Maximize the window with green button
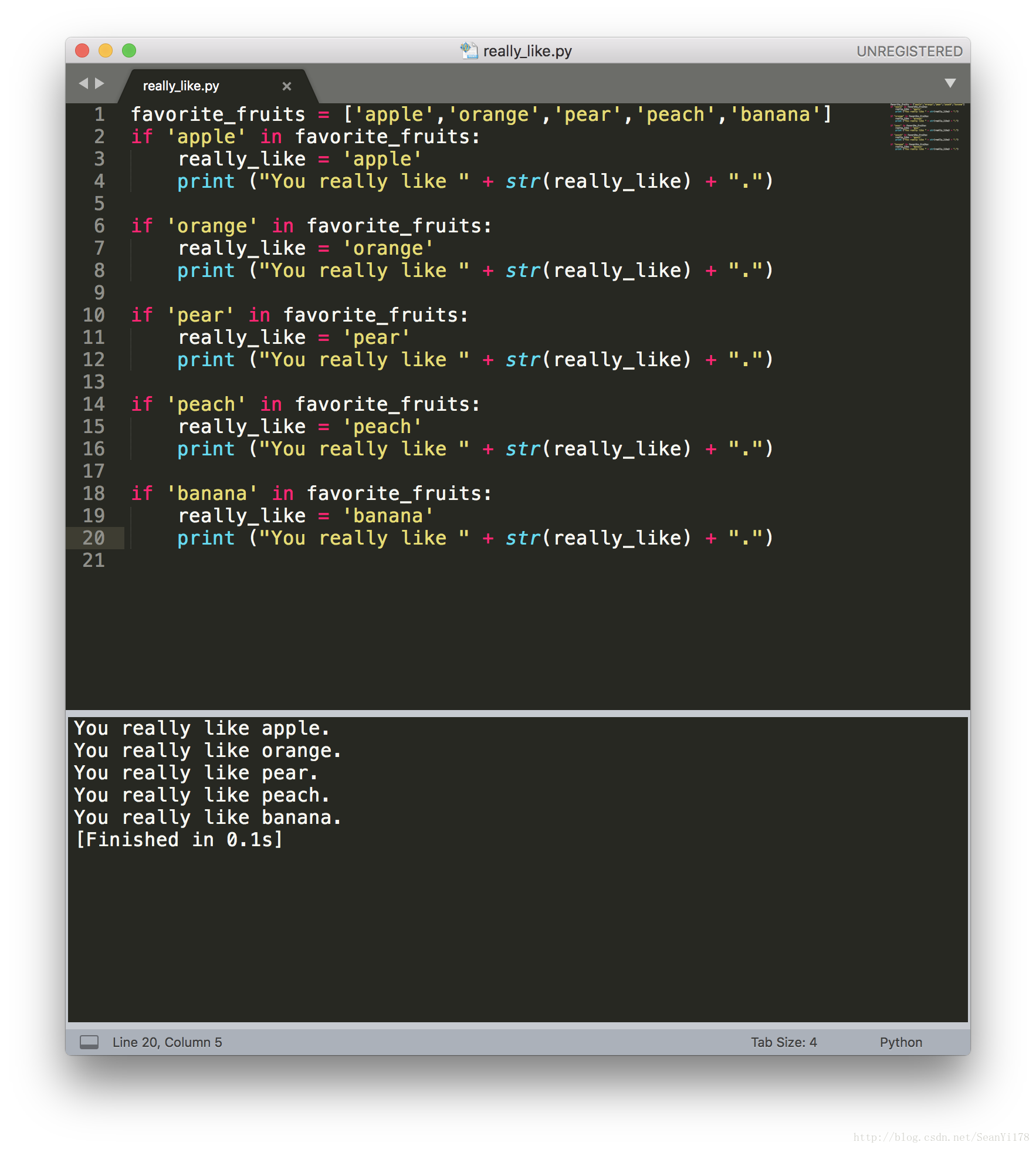The width and height of the screenshot is (1036, 1149). point(129,51)
